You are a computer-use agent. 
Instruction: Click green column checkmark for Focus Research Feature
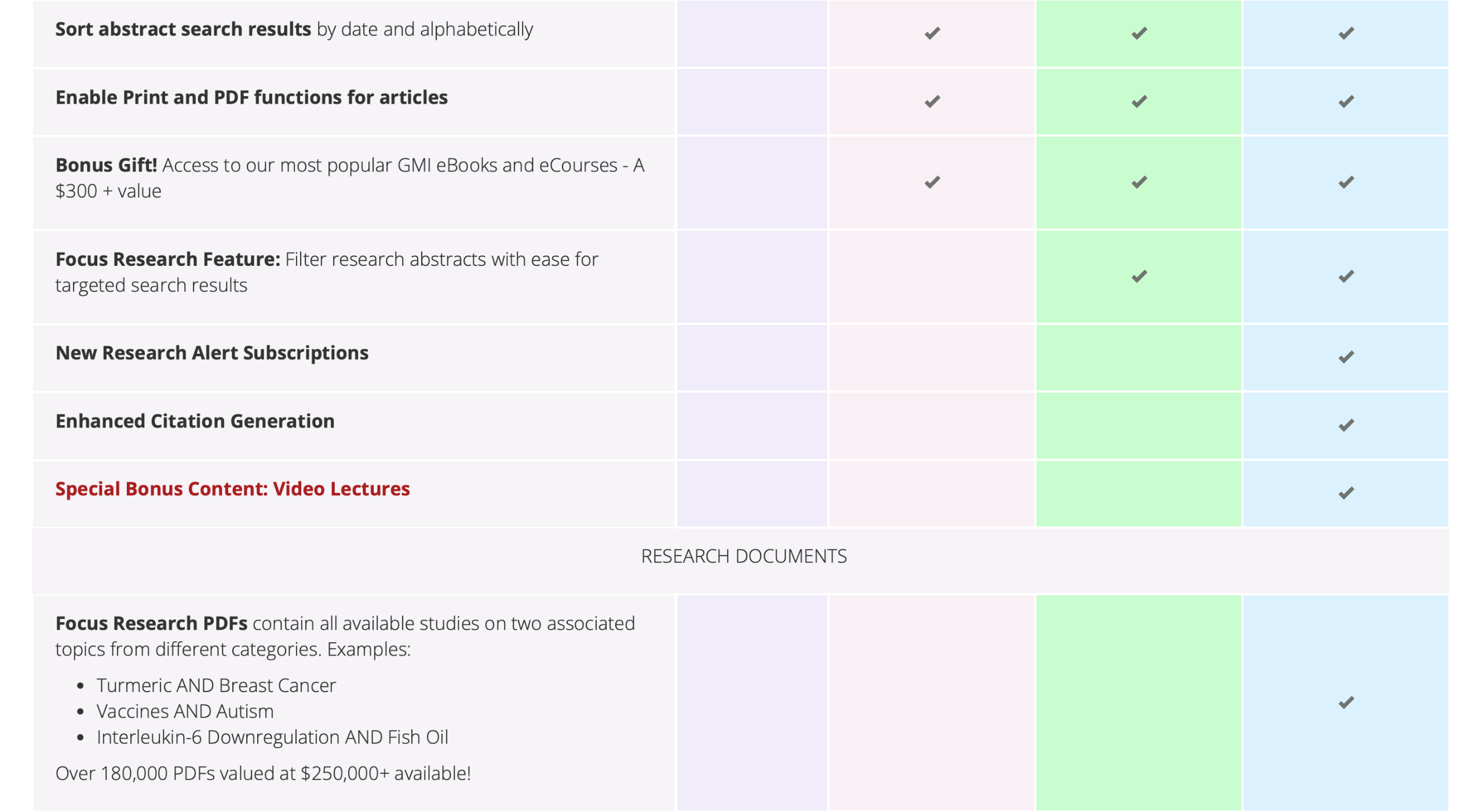[x=1138, y=276]
